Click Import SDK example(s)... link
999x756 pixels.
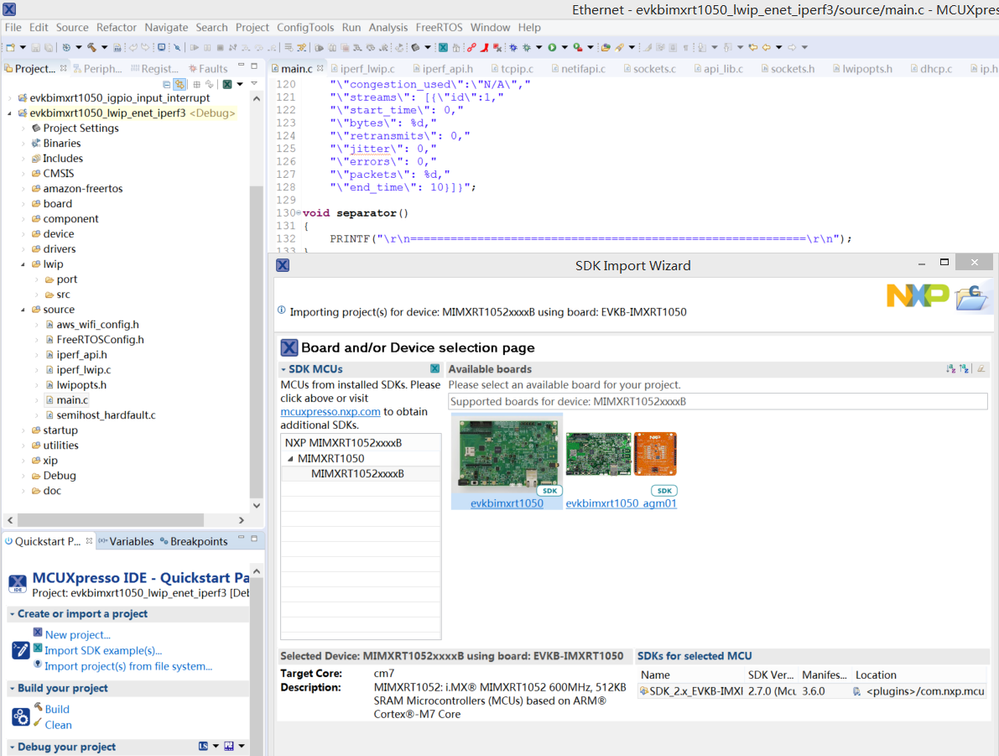click(103, 650)
